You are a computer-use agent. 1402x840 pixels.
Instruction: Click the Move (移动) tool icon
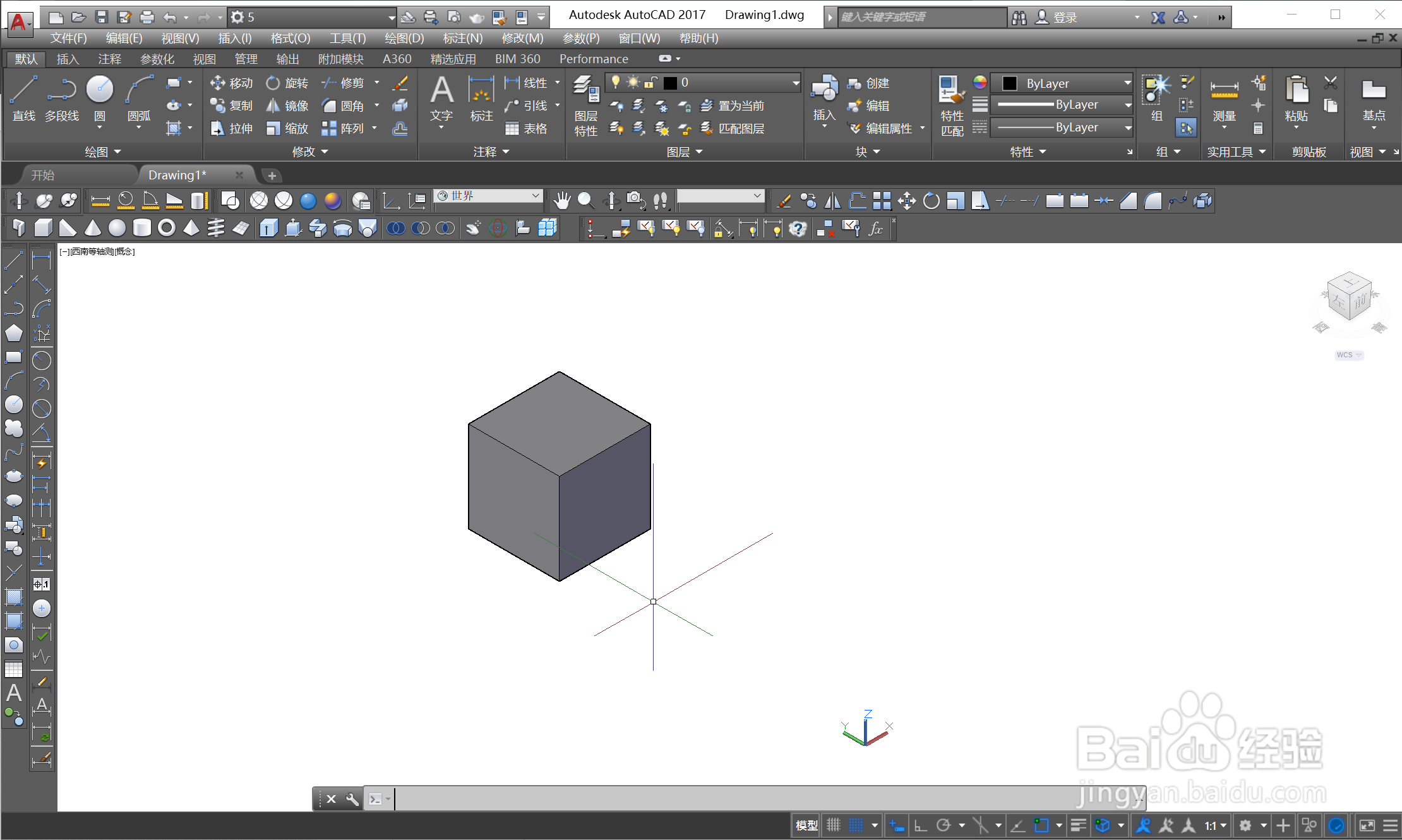coord(218,83)
